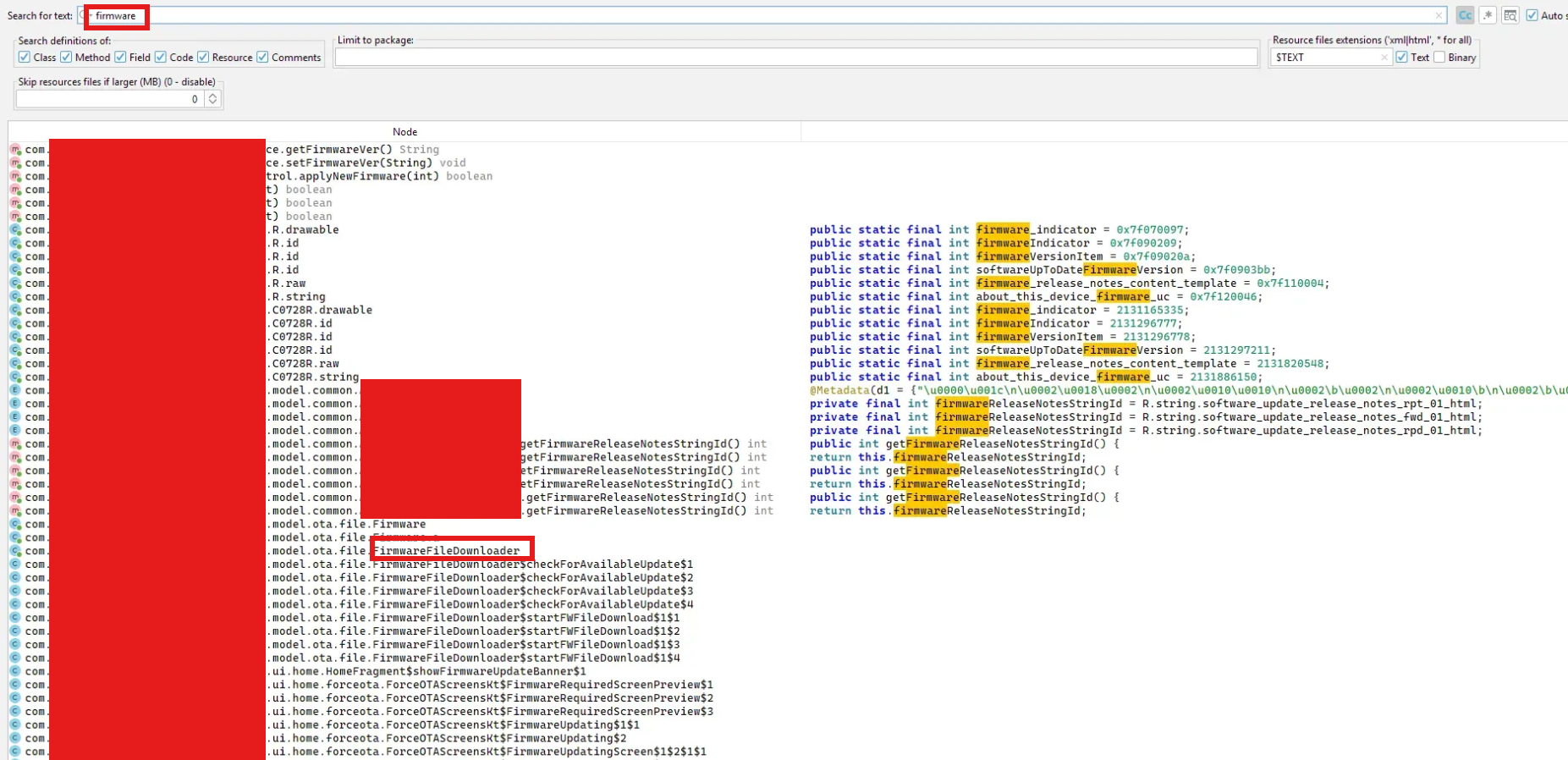Open HomeFragment$showFirmwareUpdateBanner$1 result
The width and height of the screenshot is (1568, 760).
tap(429, 671)
